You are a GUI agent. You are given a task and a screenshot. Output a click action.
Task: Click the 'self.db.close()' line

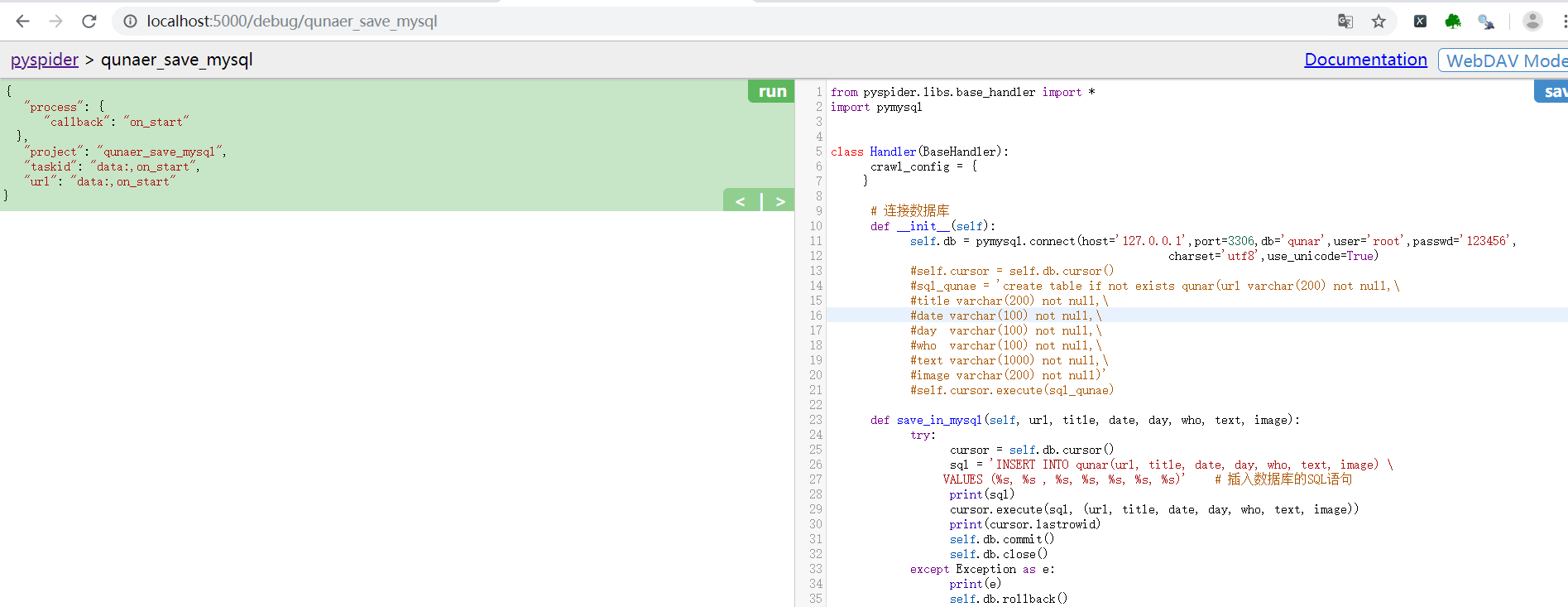[999, 554]
